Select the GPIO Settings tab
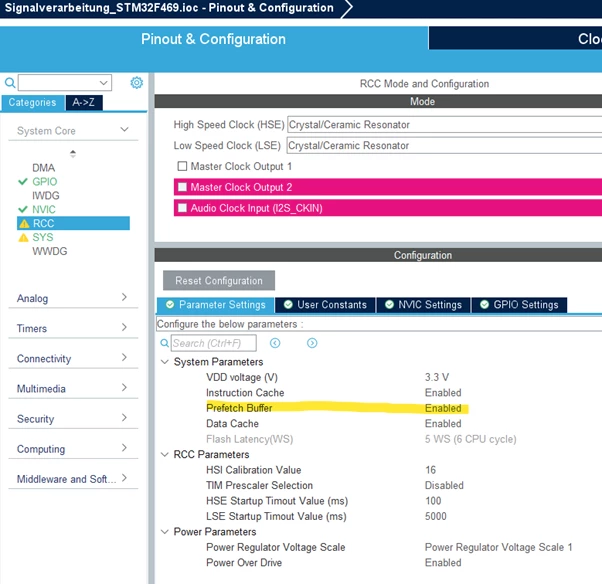This screenshot has height=584, width=602. coord(519,305)
